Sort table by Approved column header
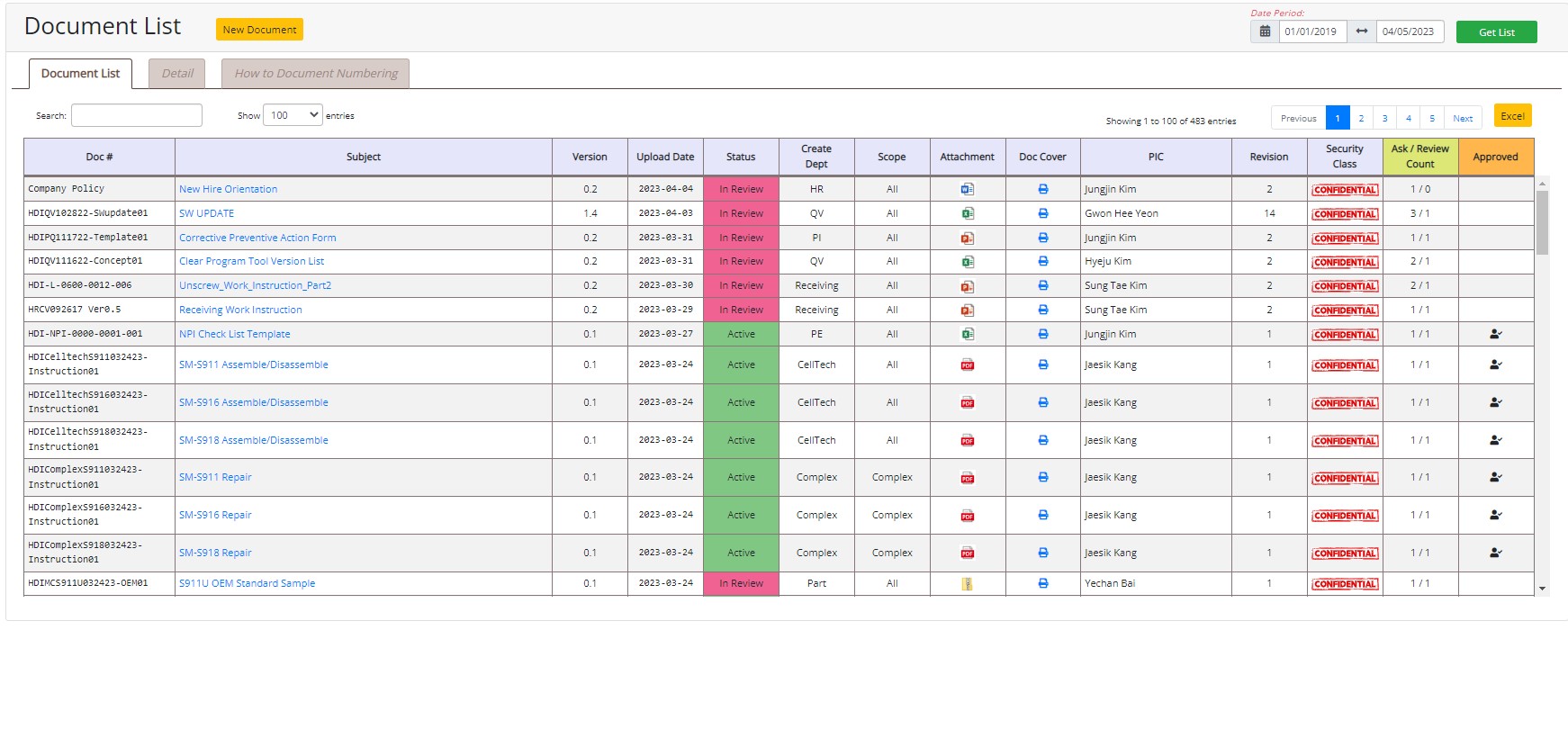This screenshot has height=738, width=1568. [1495, 157]
